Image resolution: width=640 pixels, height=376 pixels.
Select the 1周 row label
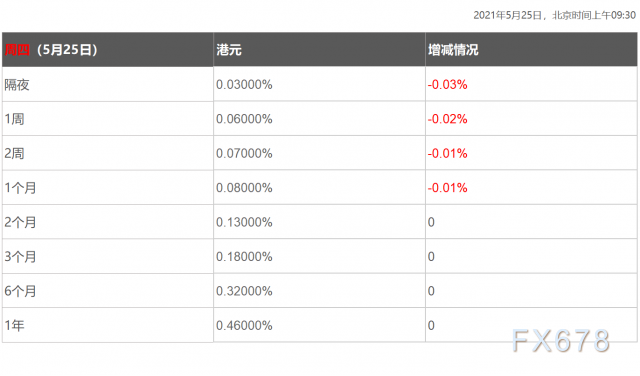(14, 119)
